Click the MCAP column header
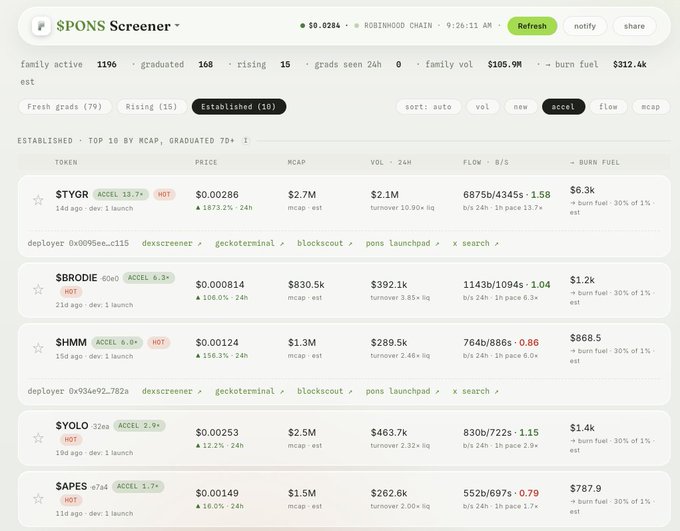The image size is (680, 531). coord(297,162)
